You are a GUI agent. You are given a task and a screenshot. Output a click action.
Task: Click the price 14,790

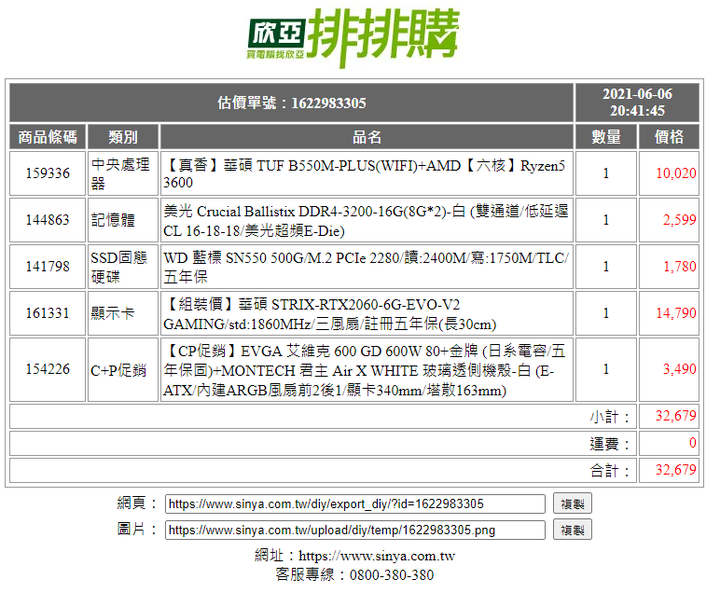676,313
